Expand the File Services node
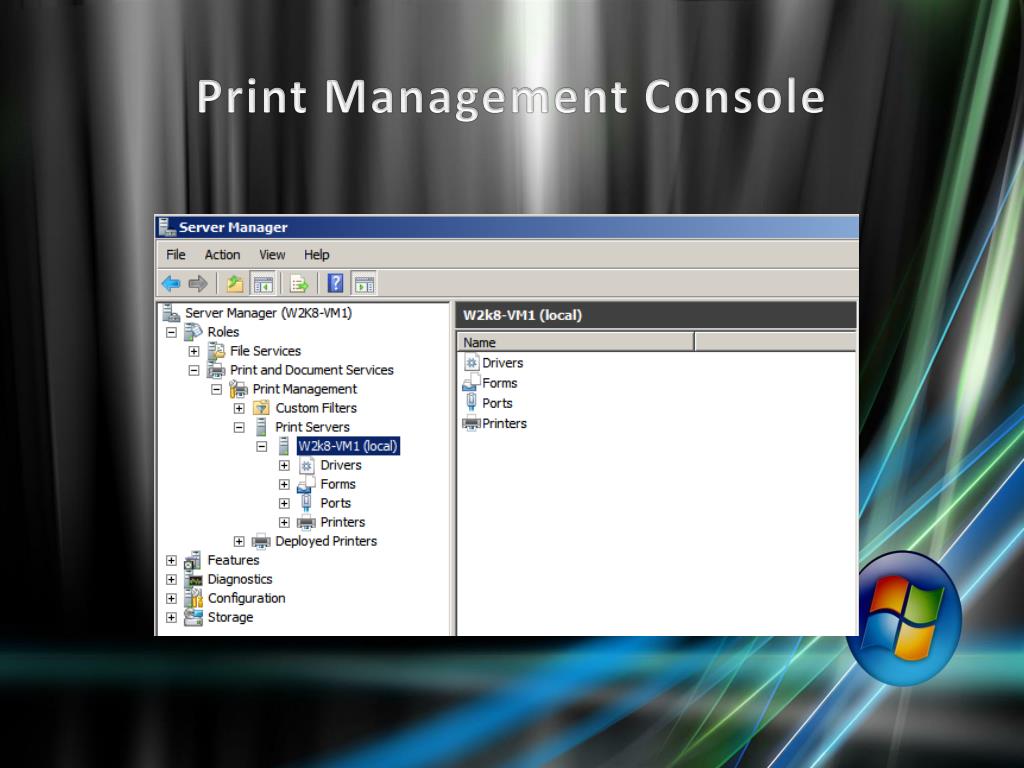 (194, 351)
